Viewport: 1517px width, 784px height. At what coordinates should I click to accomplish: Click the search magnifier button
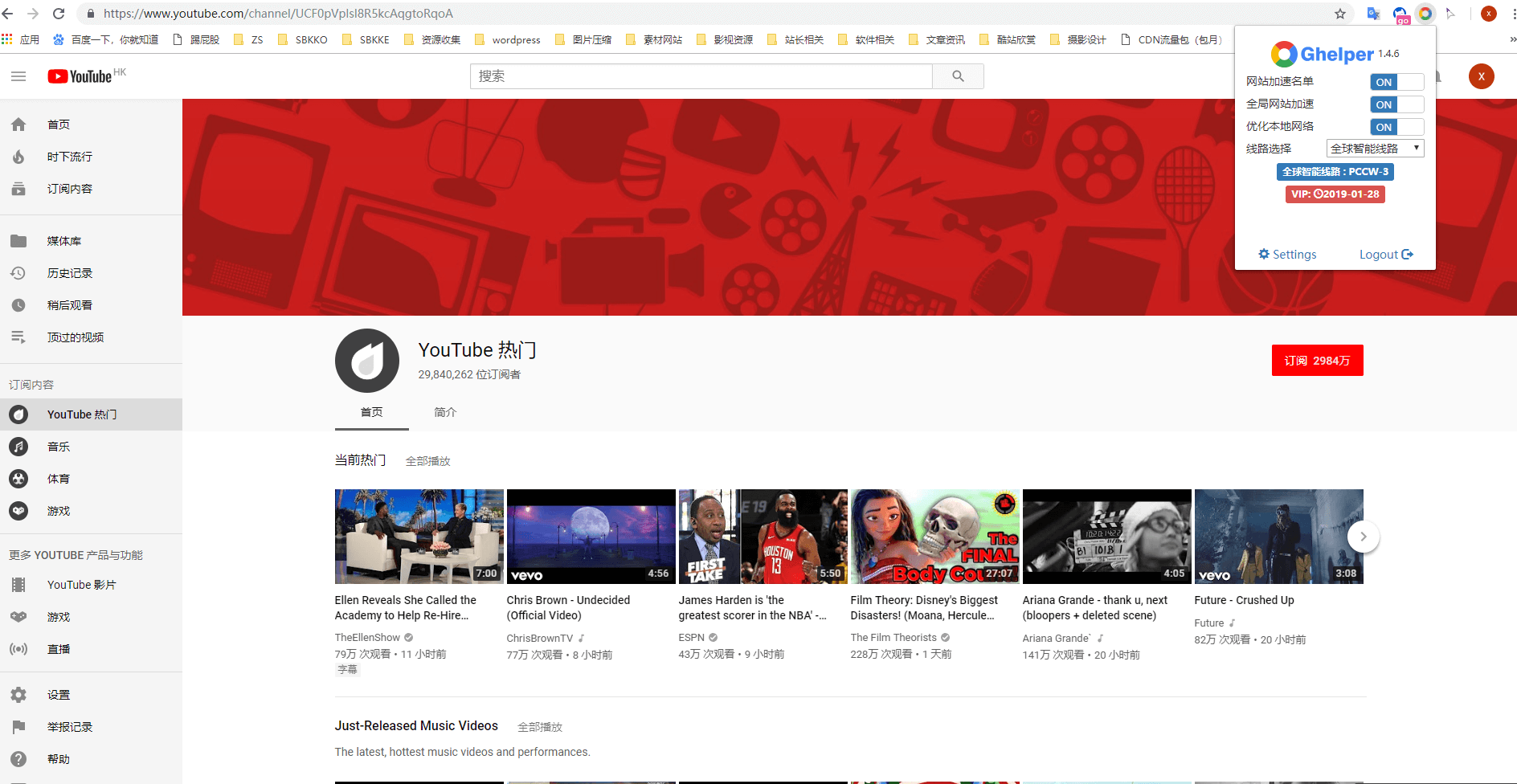958,76
